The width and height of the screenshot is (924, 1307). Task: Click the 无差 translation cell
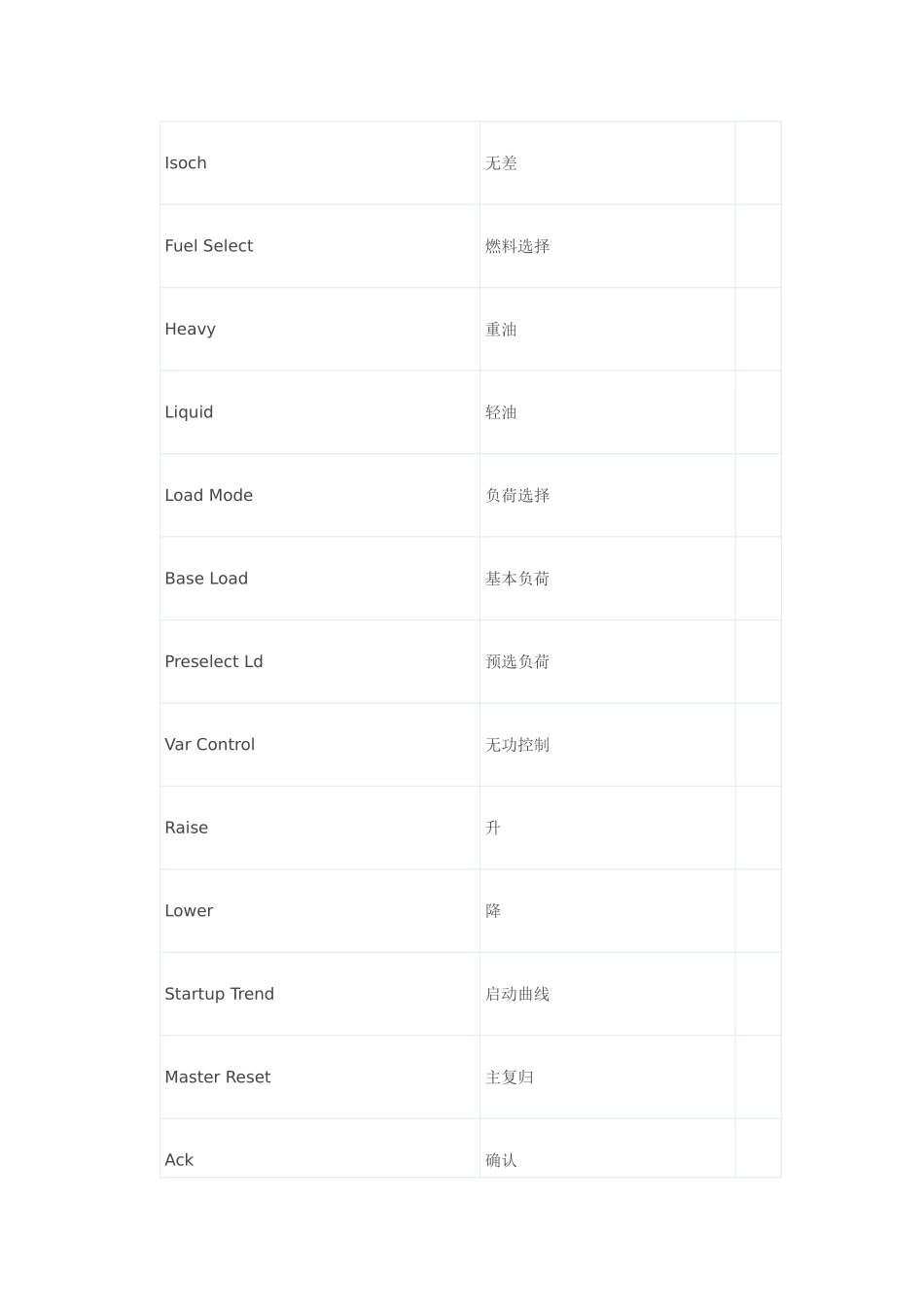(x=608, y=163)
